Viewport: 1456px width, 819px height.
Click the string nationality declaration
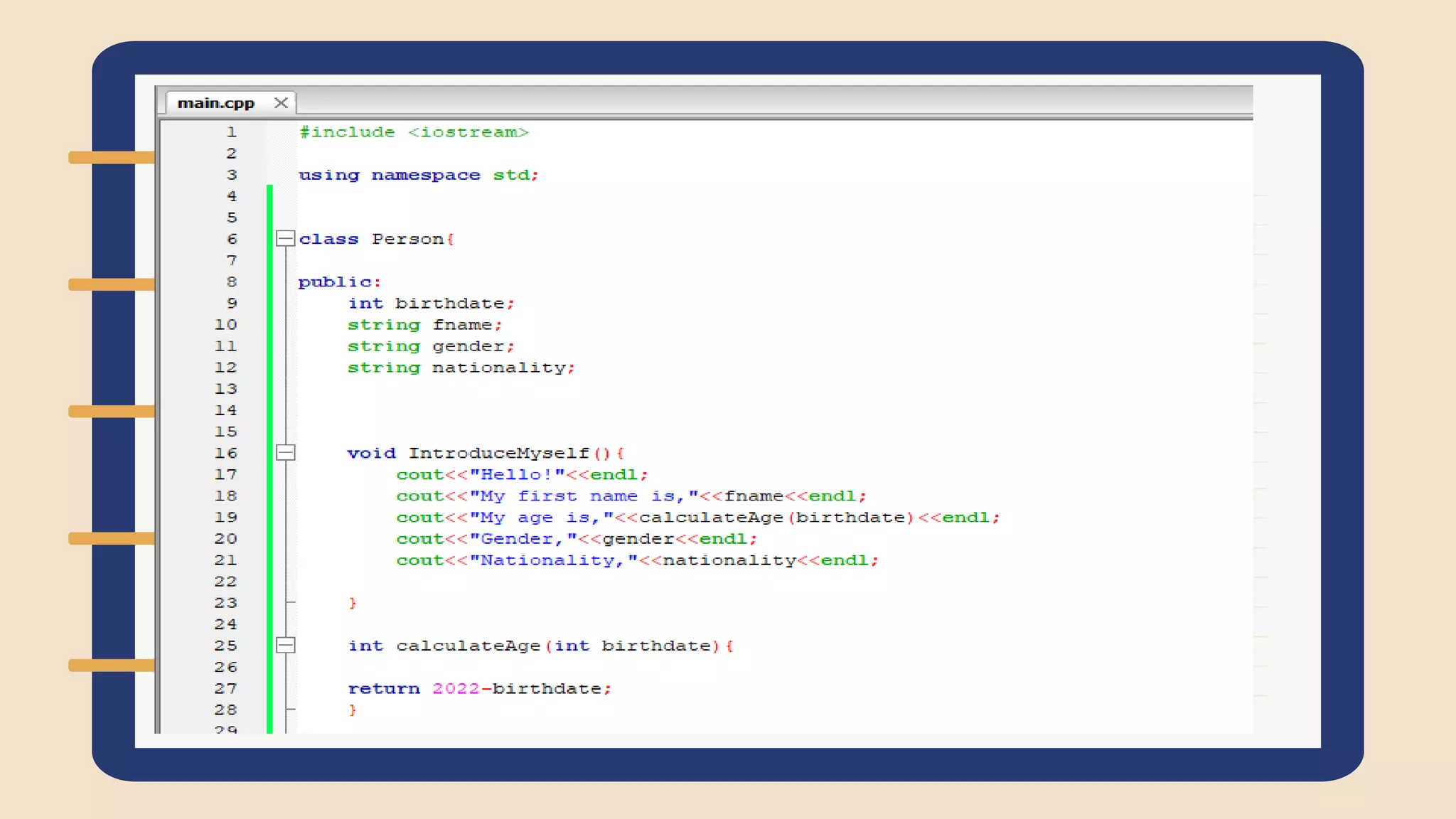[461, 368]
